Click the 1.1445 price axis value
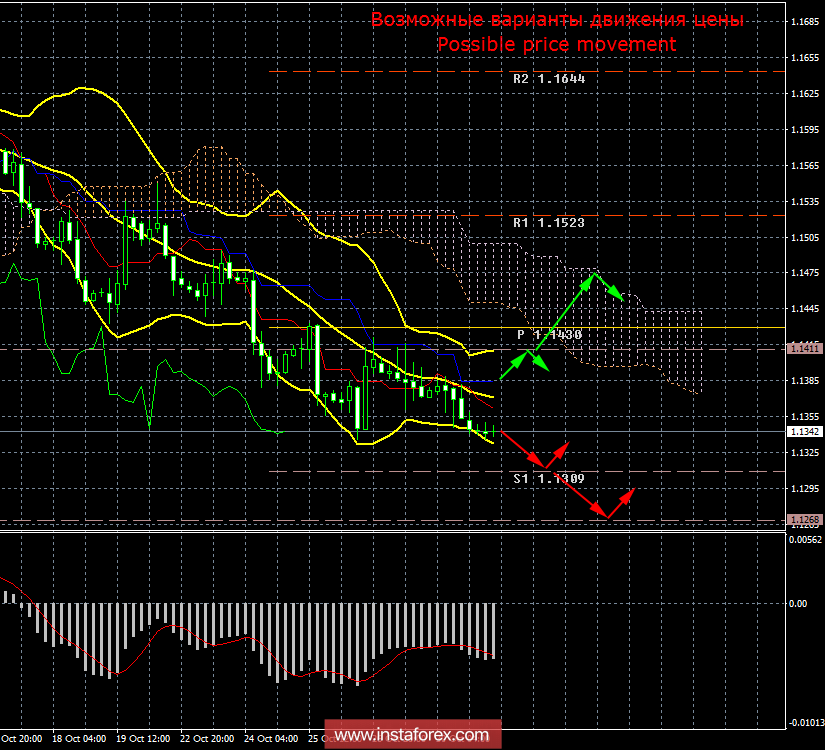This screenshot has height=750, width=825. [805, 309]
